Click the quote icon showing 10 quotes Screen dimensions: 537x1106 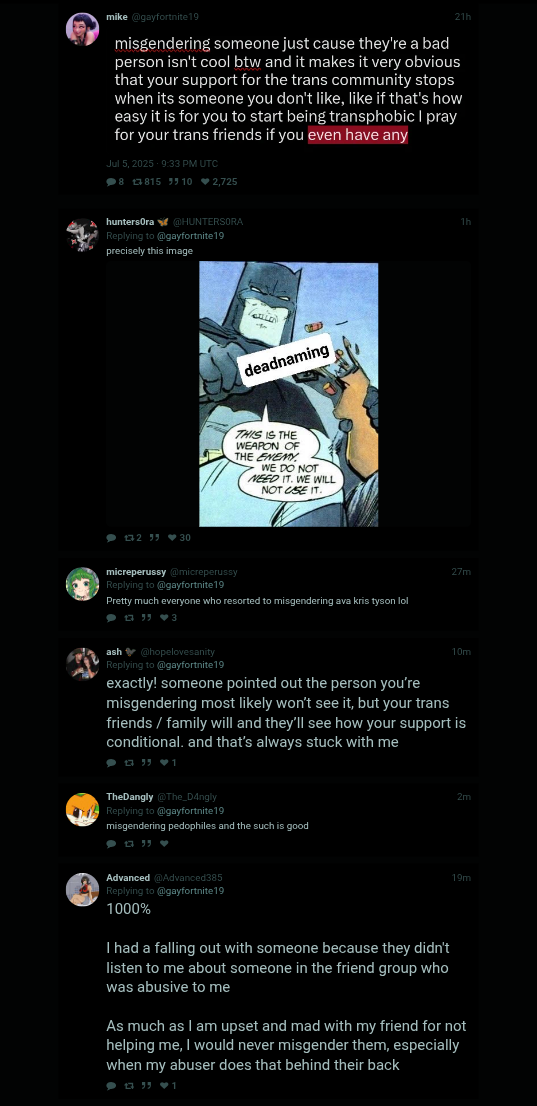[174, 181]
